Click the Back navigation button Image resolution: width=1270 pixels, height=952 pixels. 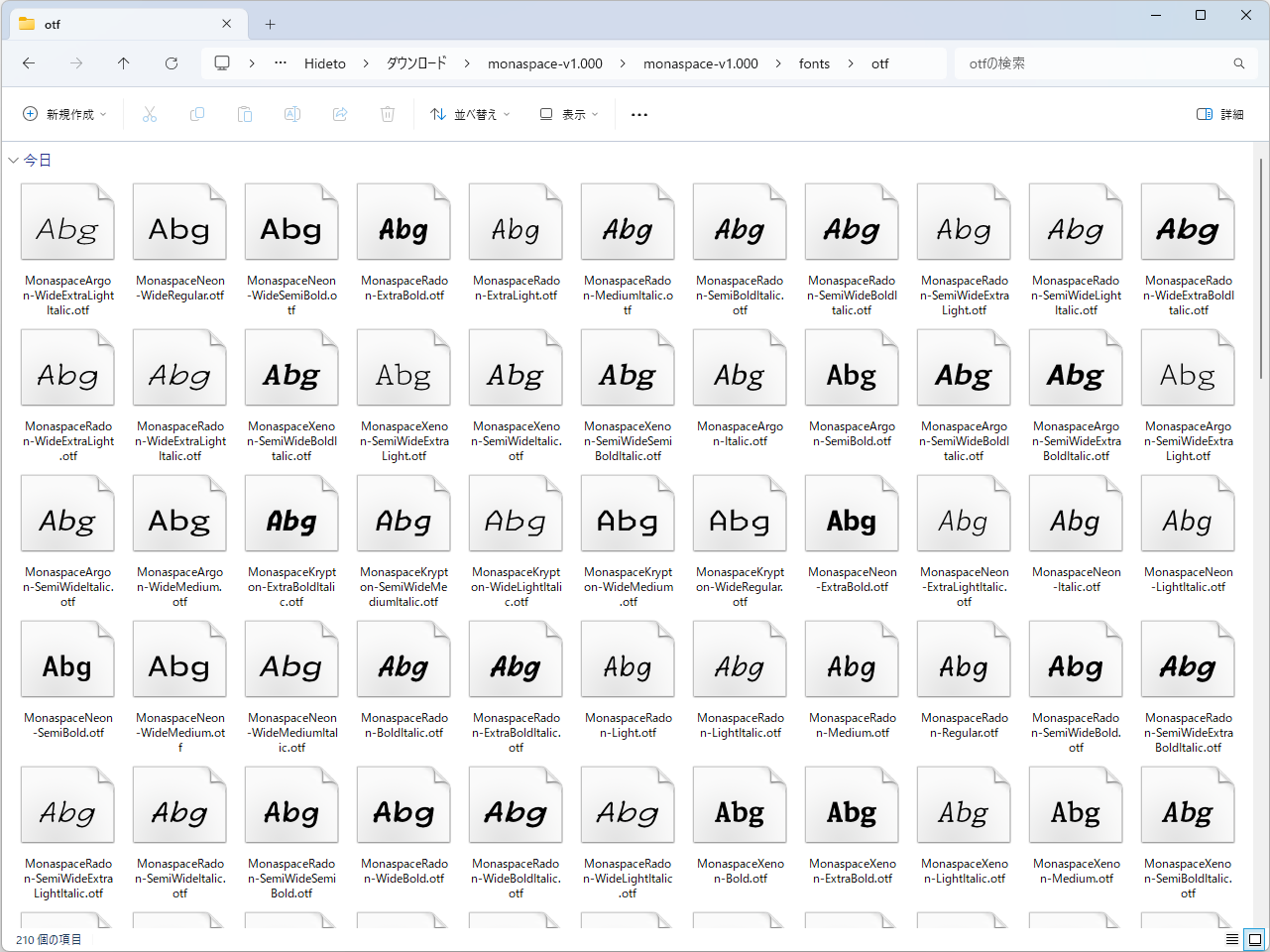pos(28,62)
